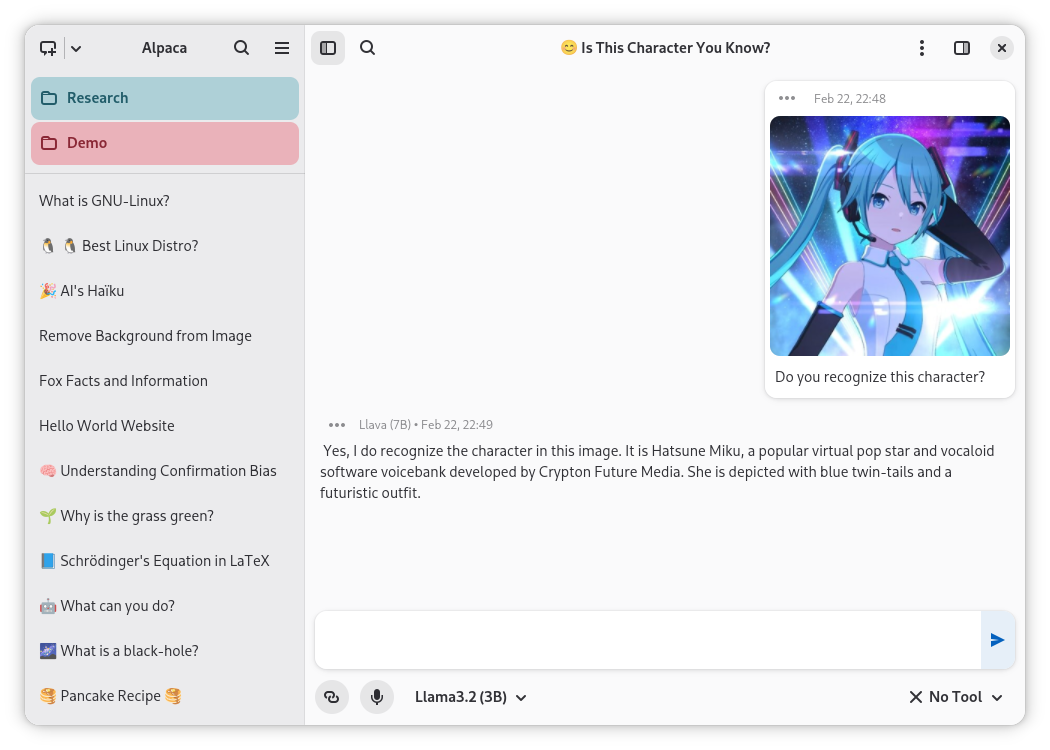Toggle the right side panel
The height and width of the screenshot is (750, 1050).
click(962, 48)
